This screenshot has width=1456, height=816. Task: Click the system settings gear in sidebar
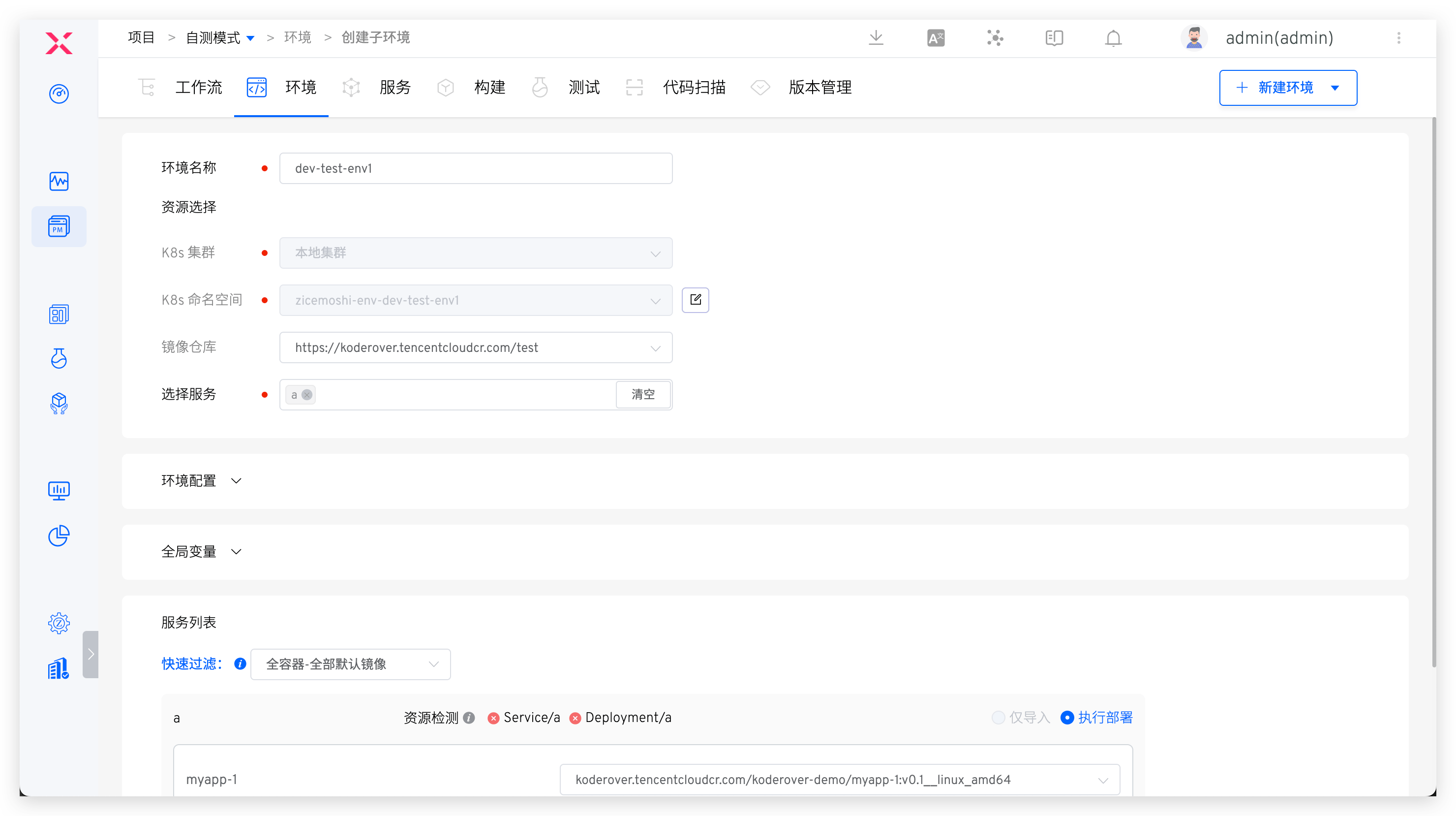[x=59, y=623]
